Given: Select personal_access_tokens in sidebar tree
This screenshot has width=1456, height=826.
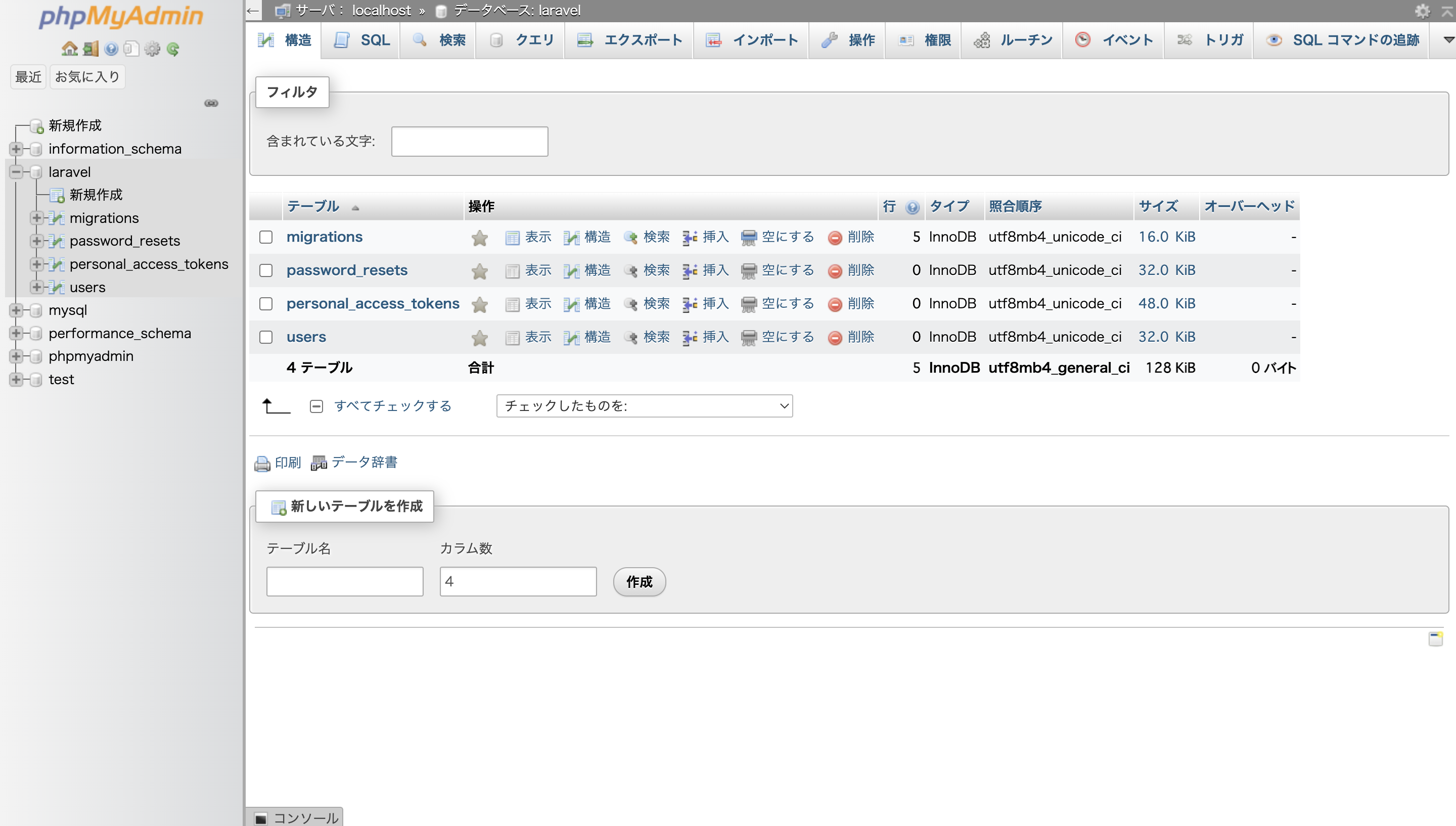Looking at the screenshot, I should coord(149,264).
